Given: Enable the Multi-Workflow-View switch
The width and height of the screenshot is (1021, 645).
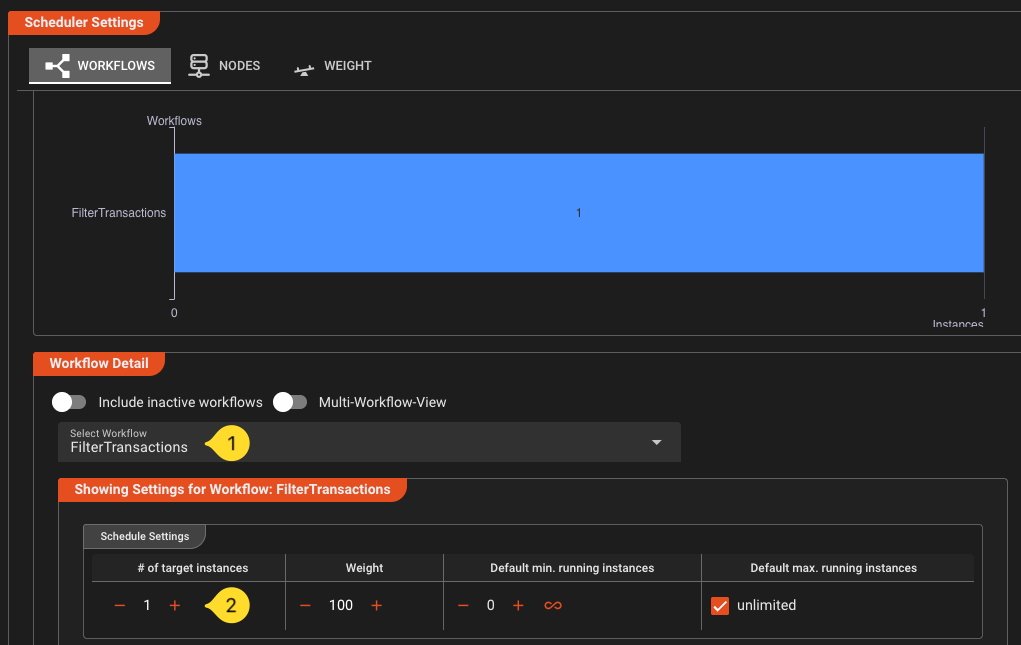Looking at the screenshot, I should (290, 402).
